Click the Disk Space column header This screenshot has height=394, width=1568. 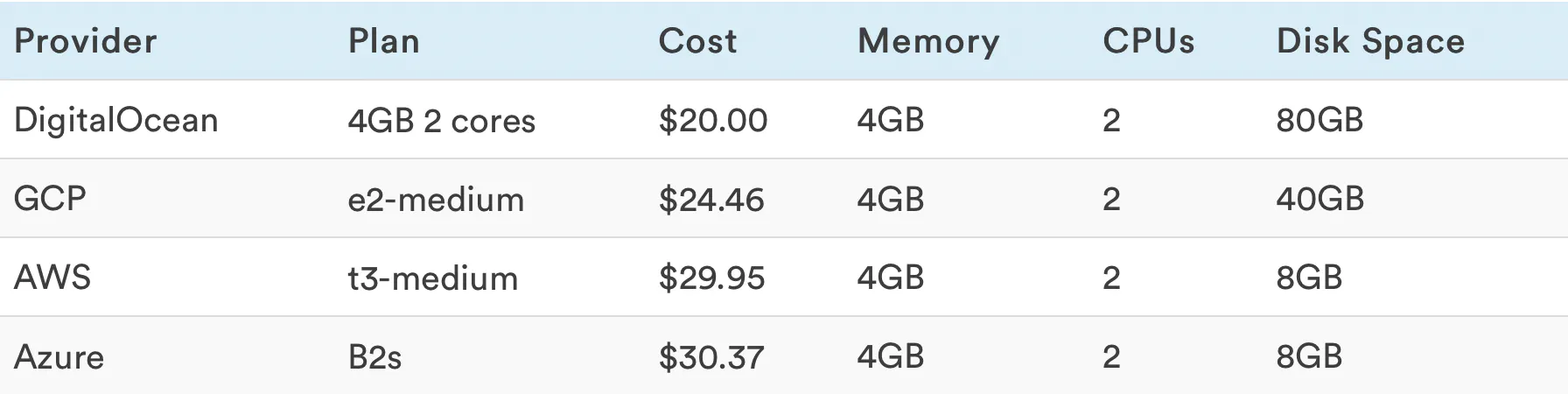pos(1370,41)
